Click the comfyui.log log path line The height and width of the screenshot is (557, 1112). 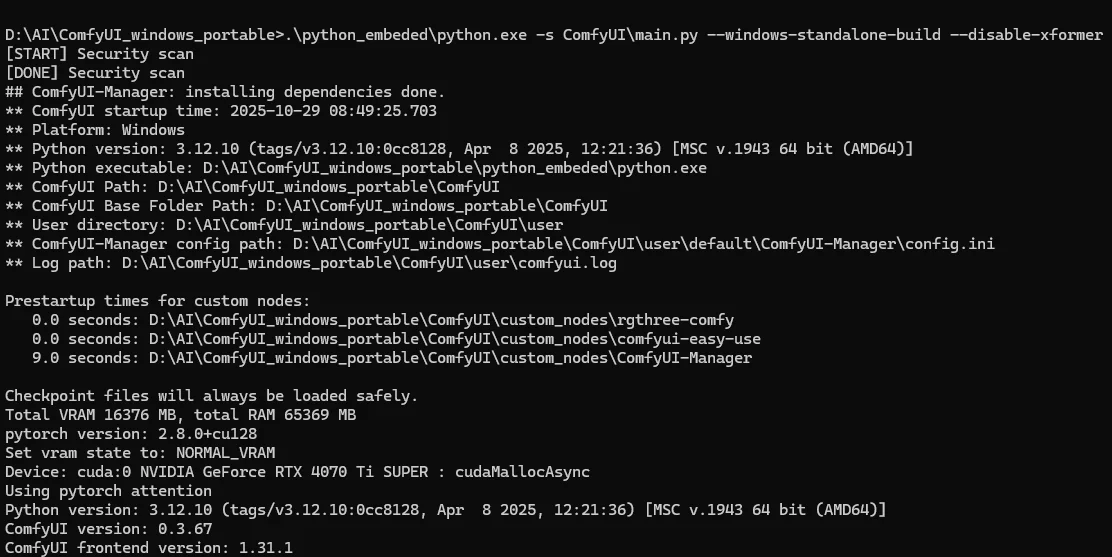click(x=311, y=263)
